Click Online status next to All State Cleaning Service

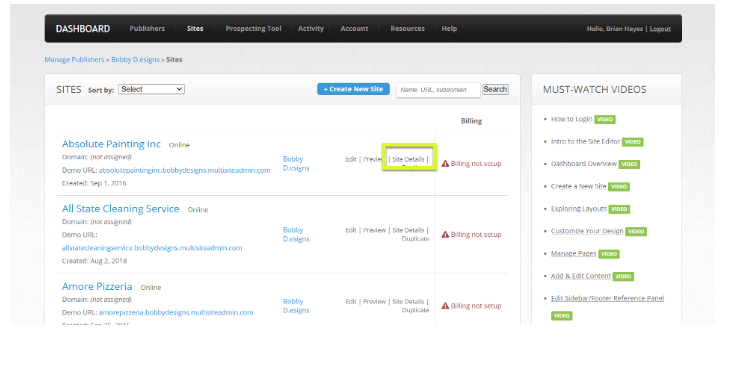click(x=197, y=210)
